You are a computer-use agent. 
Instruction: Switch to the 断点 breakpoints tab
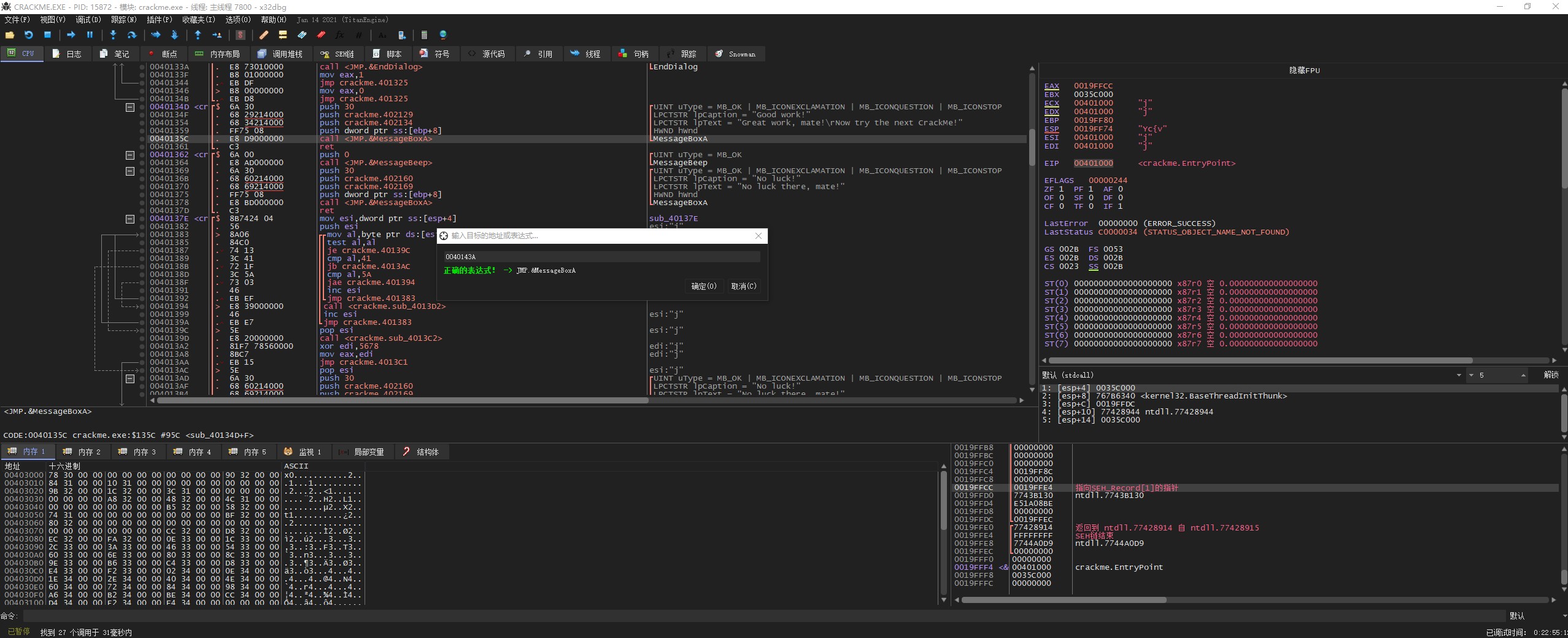click(x=163, y=54)
